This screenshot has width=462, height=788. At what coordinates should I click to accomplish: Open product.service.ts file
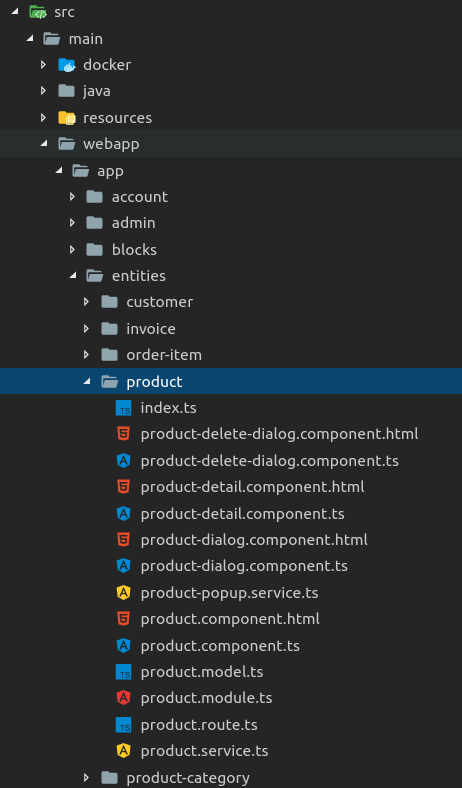(204, 751)
